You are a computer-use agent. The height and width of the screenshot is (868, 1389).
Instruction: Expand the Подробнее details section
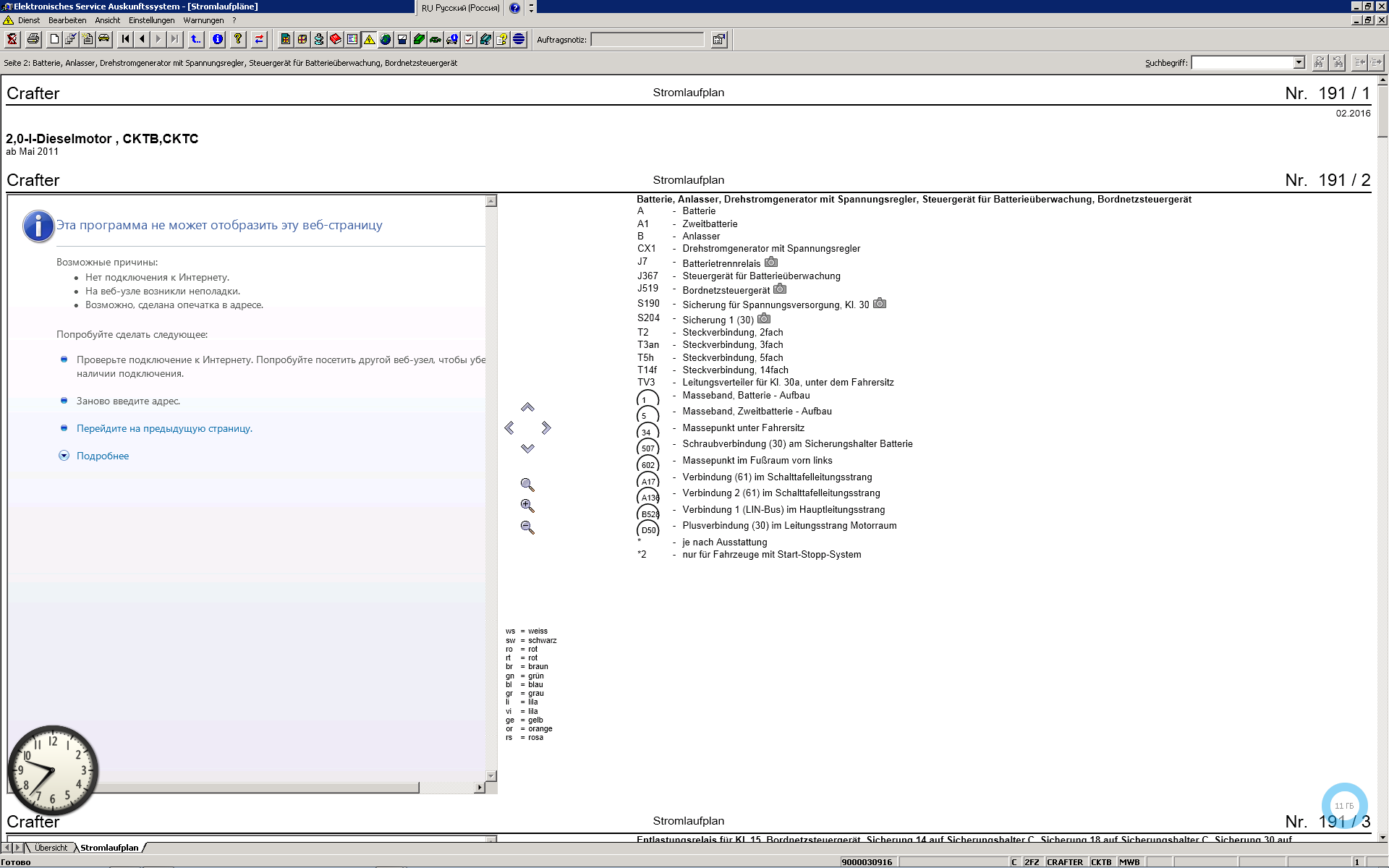(x=103, y=456)
